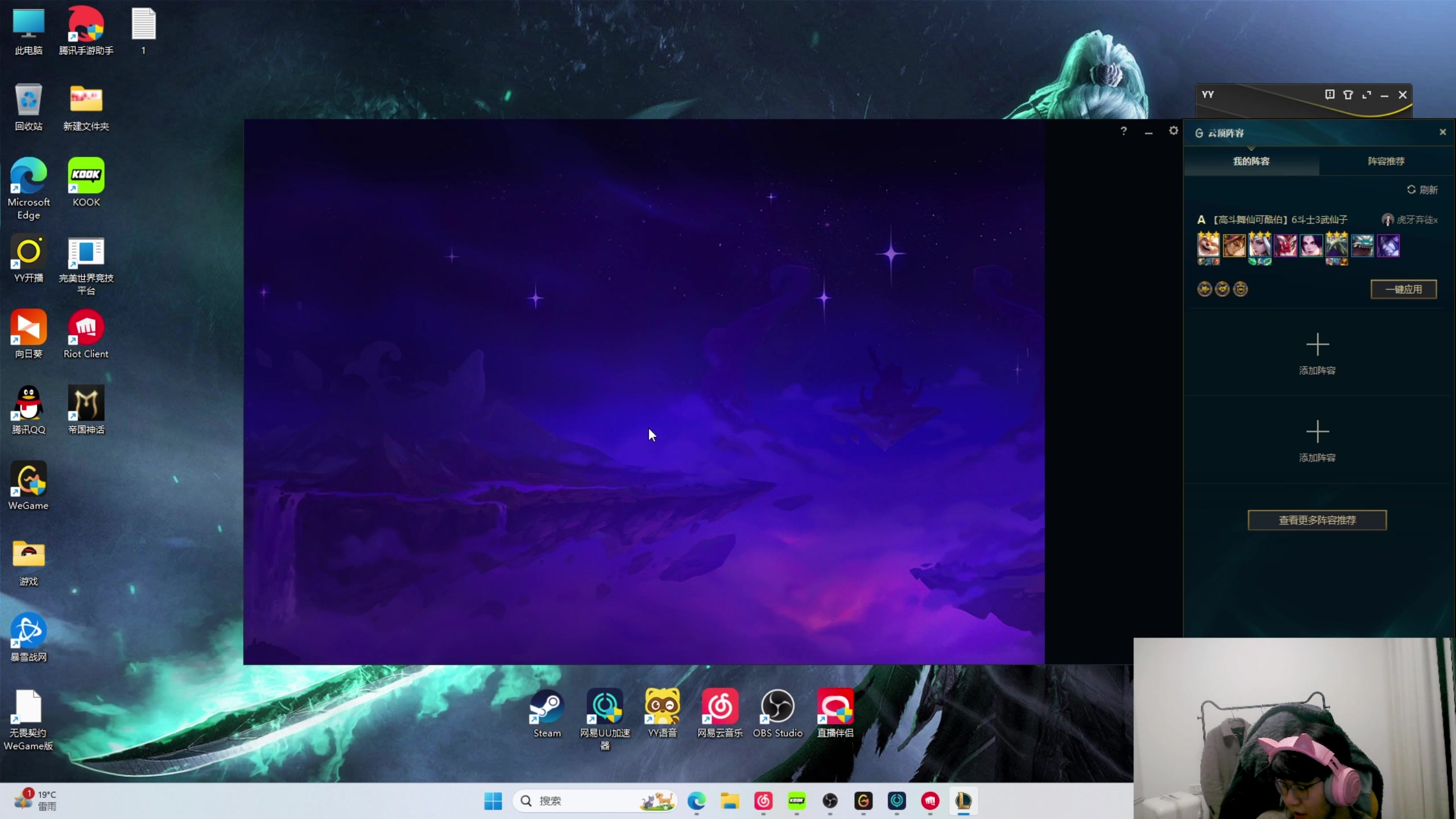Click the 查看更多阵容推荐 button
The height and width of the screenshot is (819, 1456).
click(1317, 520)
